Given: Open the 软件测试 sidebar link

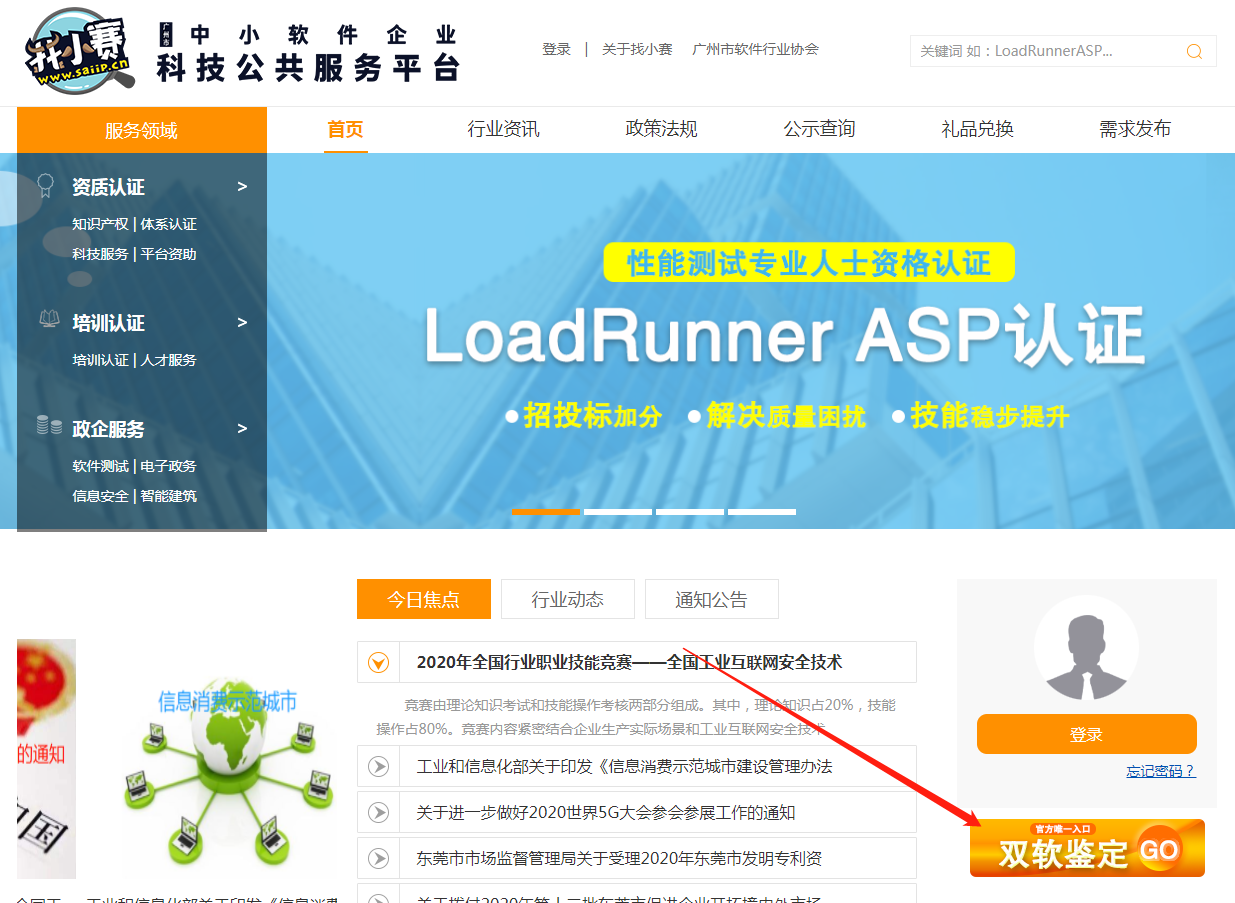Looking at the screenshot, I should coord(100,466).
